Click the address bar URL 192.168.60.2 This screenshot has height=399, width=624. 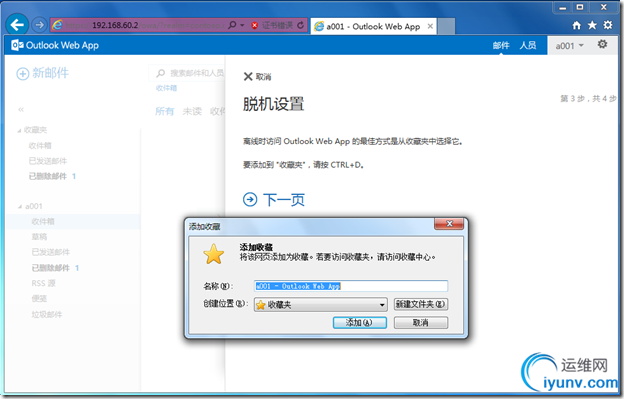(115, 25)
